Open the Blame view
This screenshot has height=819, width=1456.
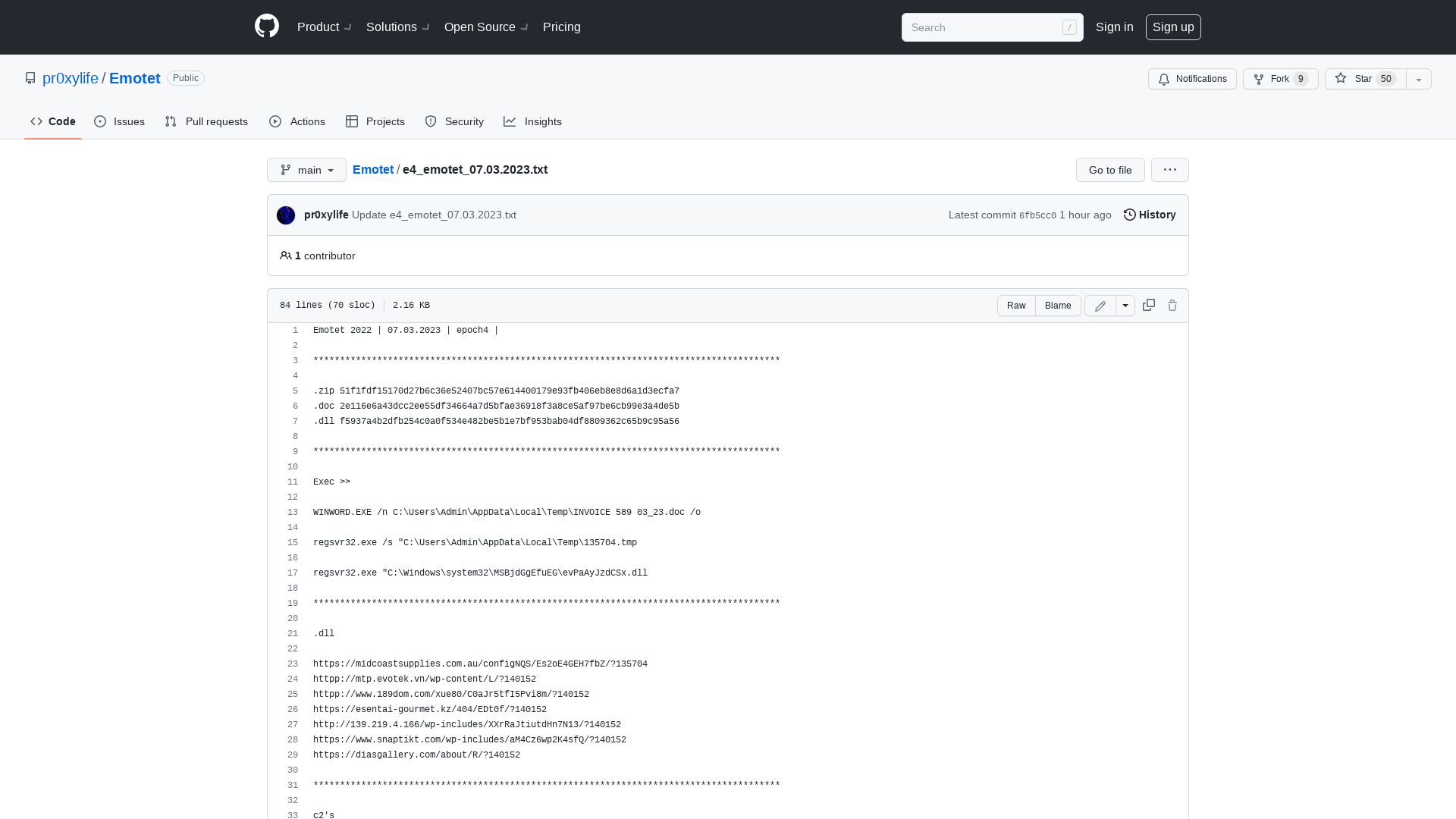pyautogui.click(x=1058, y=306)
